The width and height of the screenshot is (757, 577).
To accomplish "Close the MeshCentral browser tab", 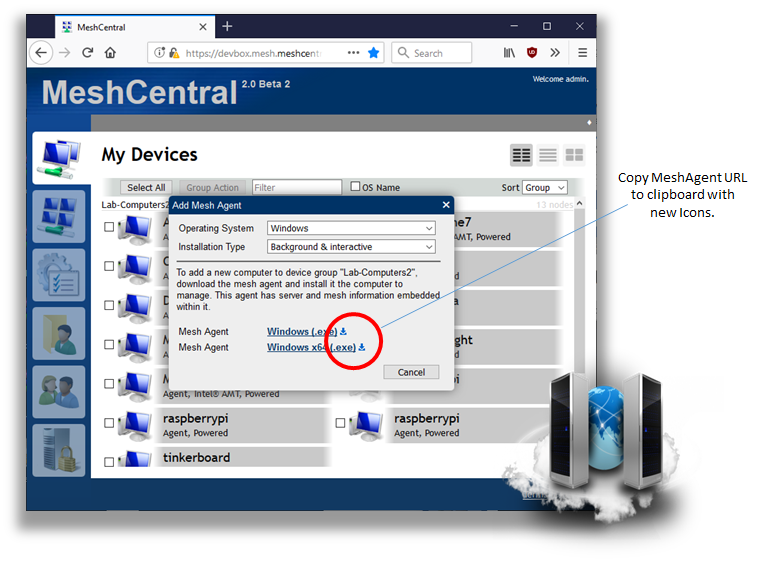I will pos(203,27).
